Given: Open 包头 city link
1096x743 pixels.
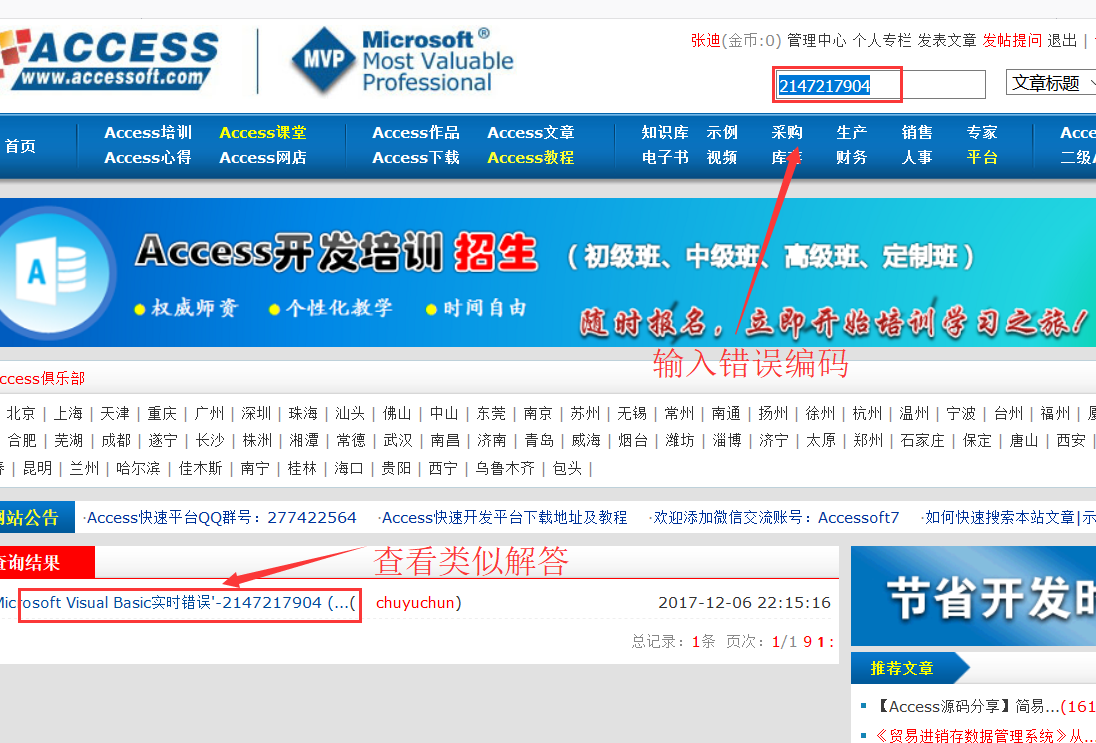Looking at the screenshot, I should click(567, 468).
